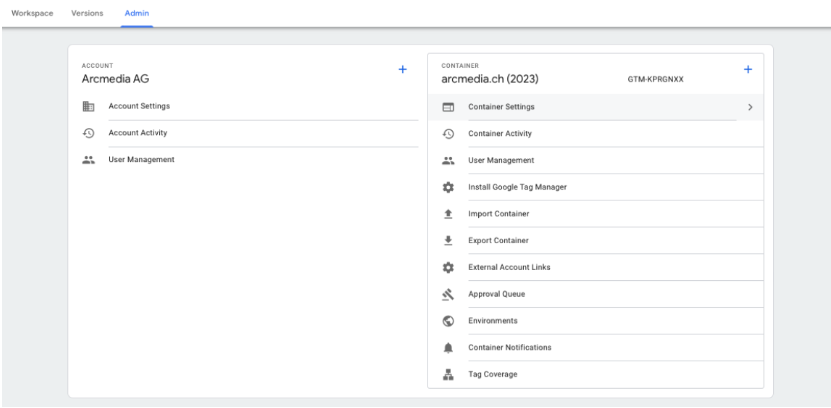The width and height of the screenshot is (831, 408).
Task: Click the Import Container upload icon
Action: tap(448, 214)
